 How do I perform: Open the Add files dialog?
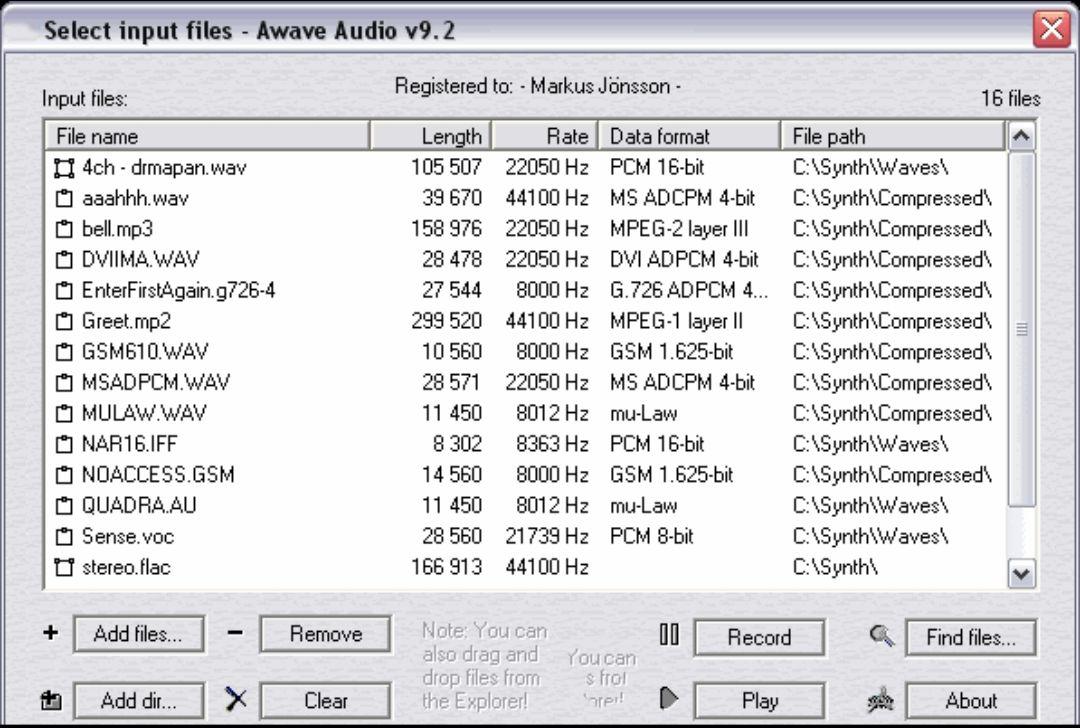coord(138,634)
